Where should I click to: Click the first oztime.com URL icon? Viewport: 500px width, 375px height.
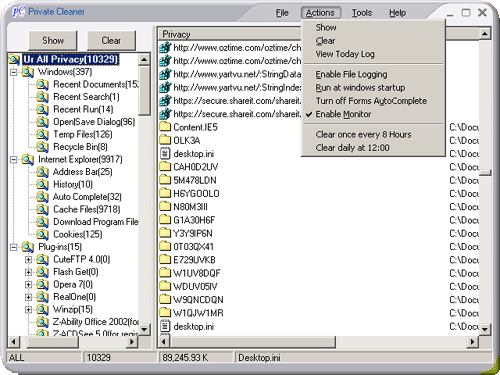tap(165, 48)
